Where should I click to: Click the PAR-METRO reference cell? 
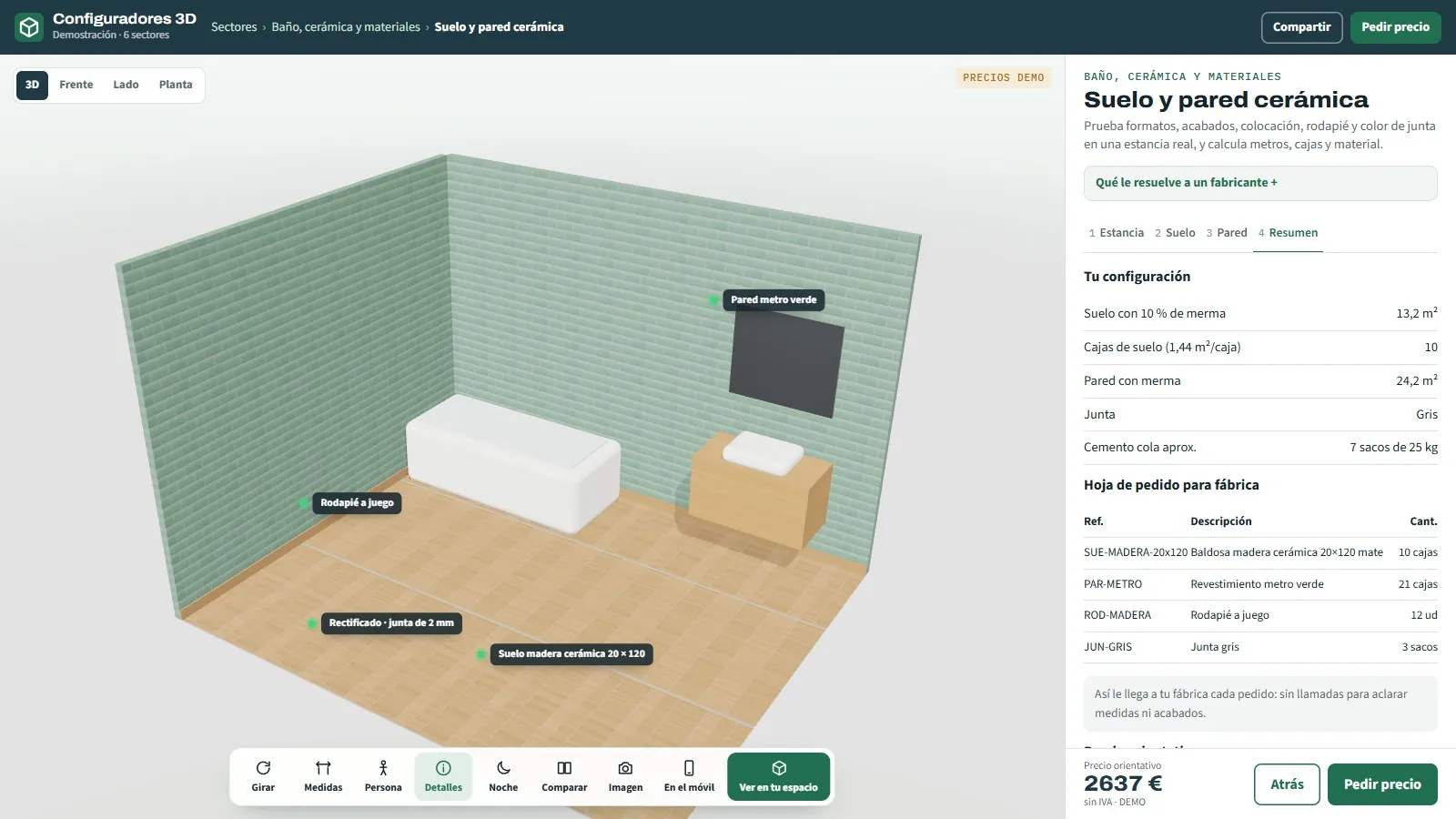[x=1113, y=584]
